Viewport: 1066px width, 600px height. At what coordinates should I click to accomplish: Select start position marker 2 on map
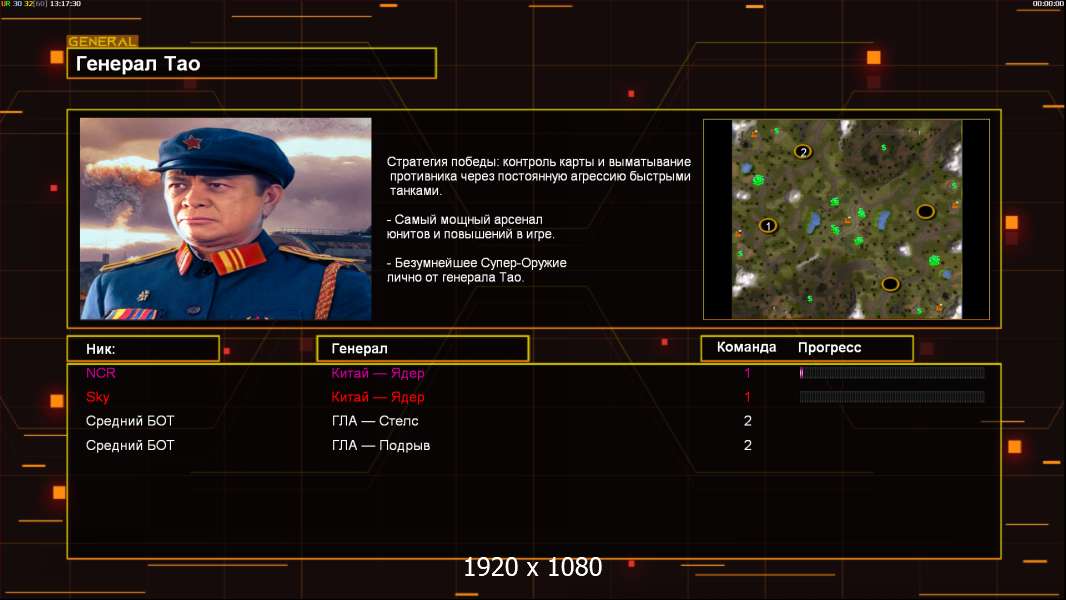pyautogui.click(x=803, y=152)
